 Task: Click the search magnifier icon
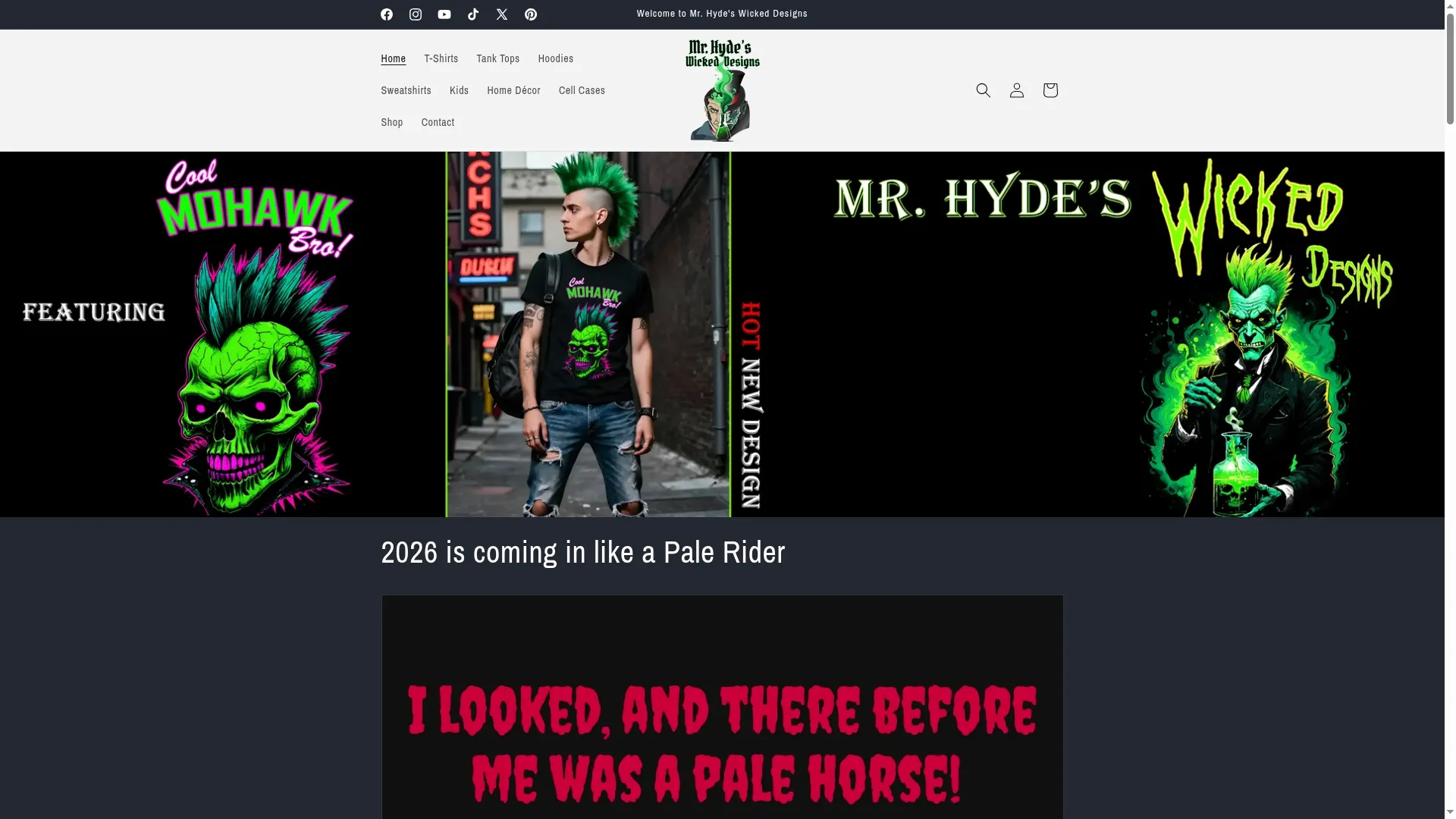pyautogui.click(x=984, y=90)
